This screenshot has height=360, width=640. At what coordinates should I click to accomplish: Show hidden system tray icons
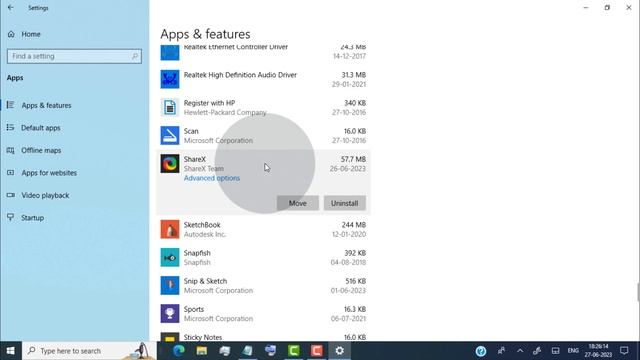(520, 351)
